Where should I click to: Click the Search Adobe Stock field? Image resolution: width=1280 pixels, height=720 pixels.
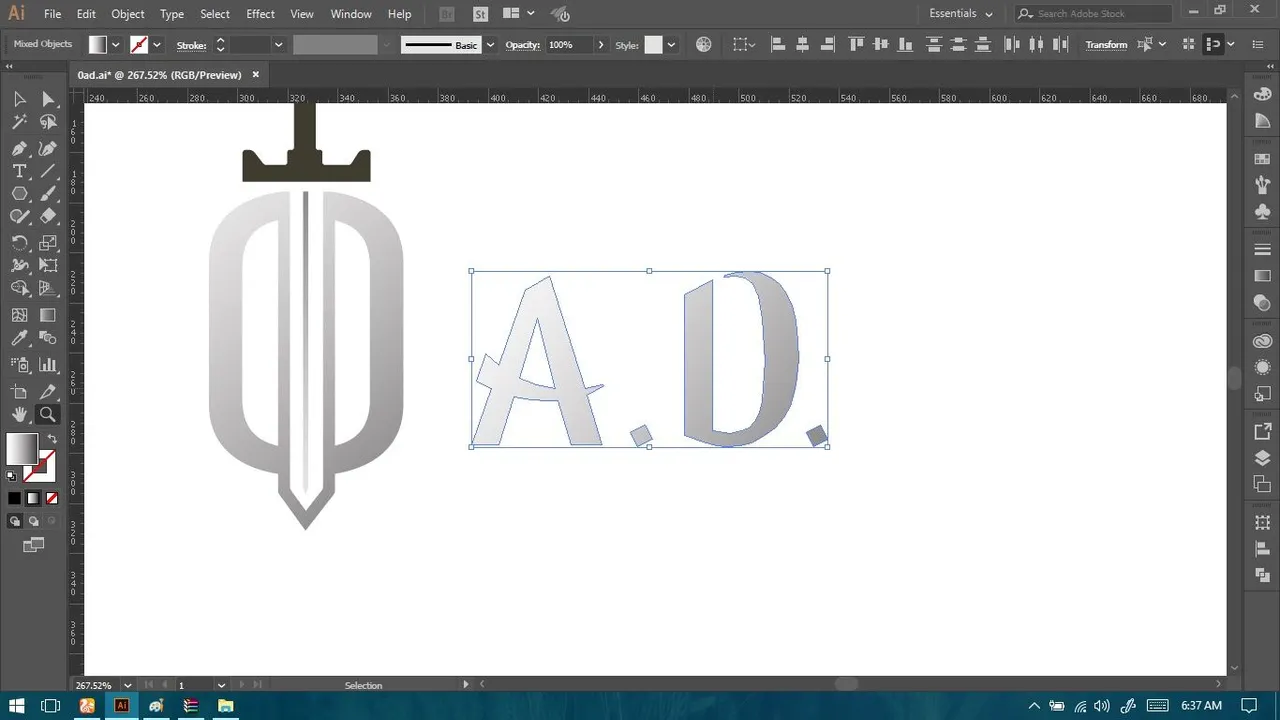tap(1093, 14)
